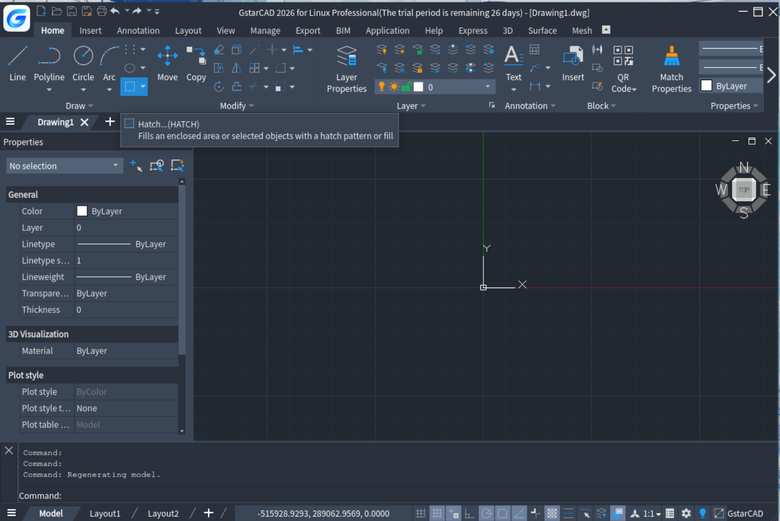Viewport: 780px width, 521px height.
Task: Click the Open file icon in quick access toolbar
Action: tap(57, 11)
